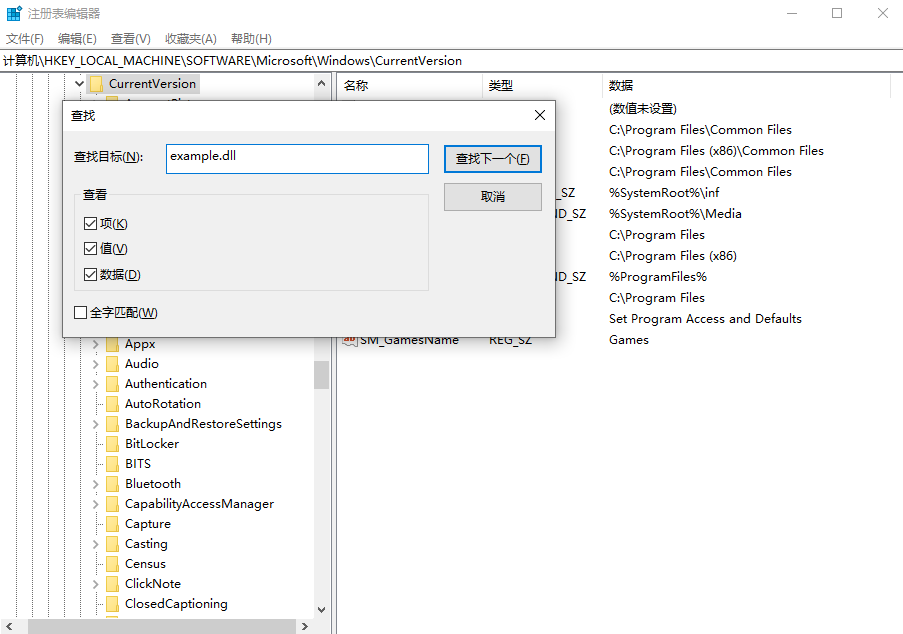This screenshot has width=903, height=634.
Task: Open the 编辑(E) menu
Action: click(x=77, y=39)
